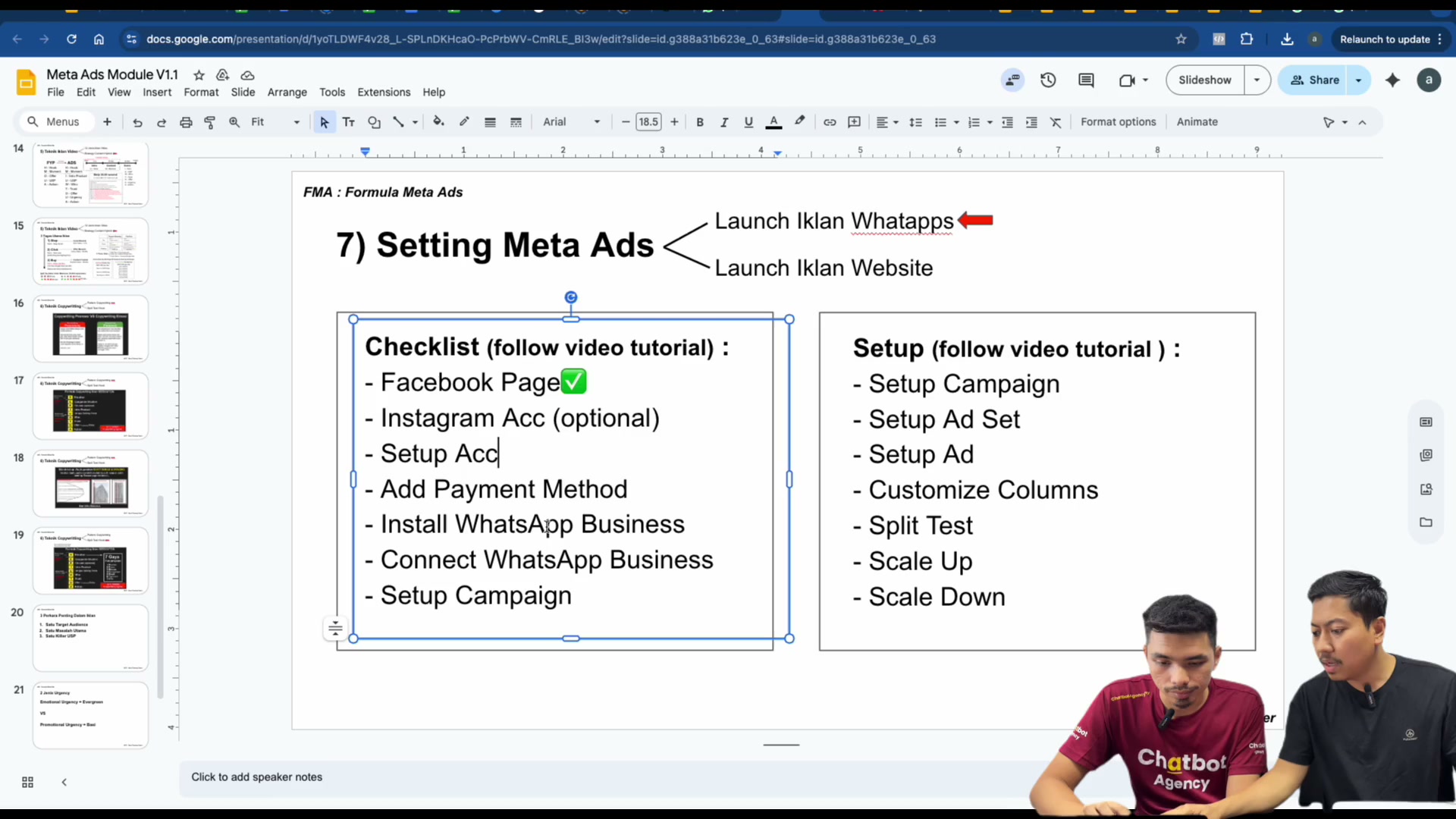Click the Print icon

tap(186, 122)
